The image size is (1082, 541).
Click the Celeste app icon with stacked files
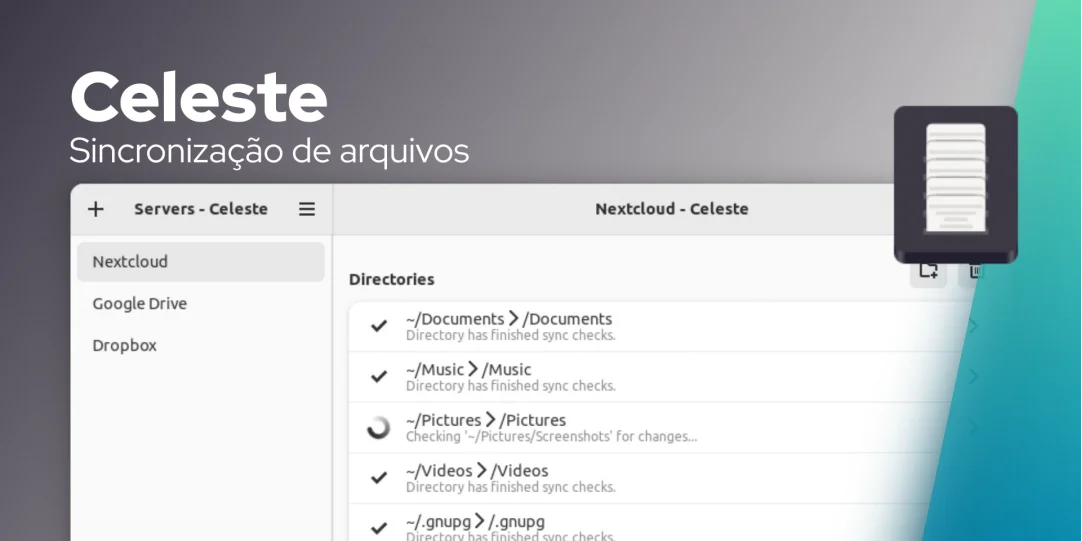(x=956, y=184)
